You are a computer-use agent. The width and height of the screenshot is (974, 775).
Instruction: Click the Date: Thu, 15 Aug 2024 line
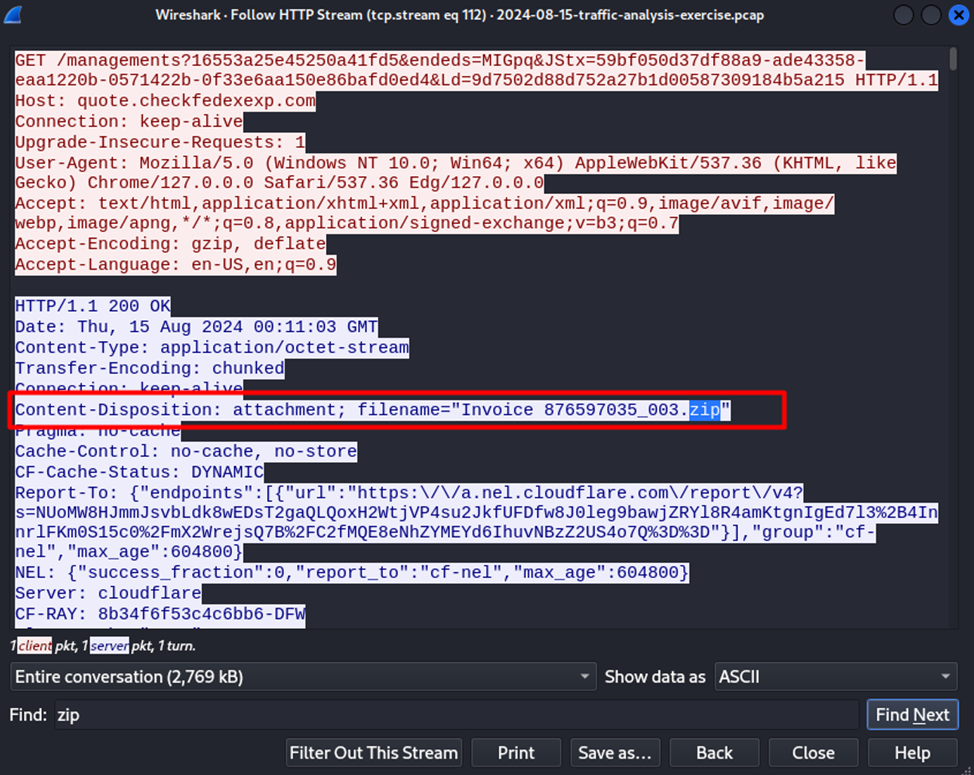tap(196, 327)
